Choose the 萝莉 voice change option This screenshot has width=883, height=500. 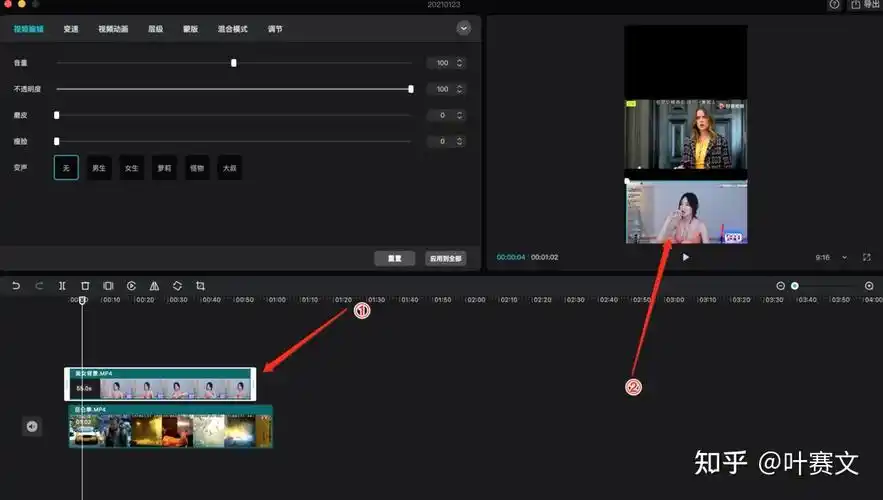click(164, 168)
